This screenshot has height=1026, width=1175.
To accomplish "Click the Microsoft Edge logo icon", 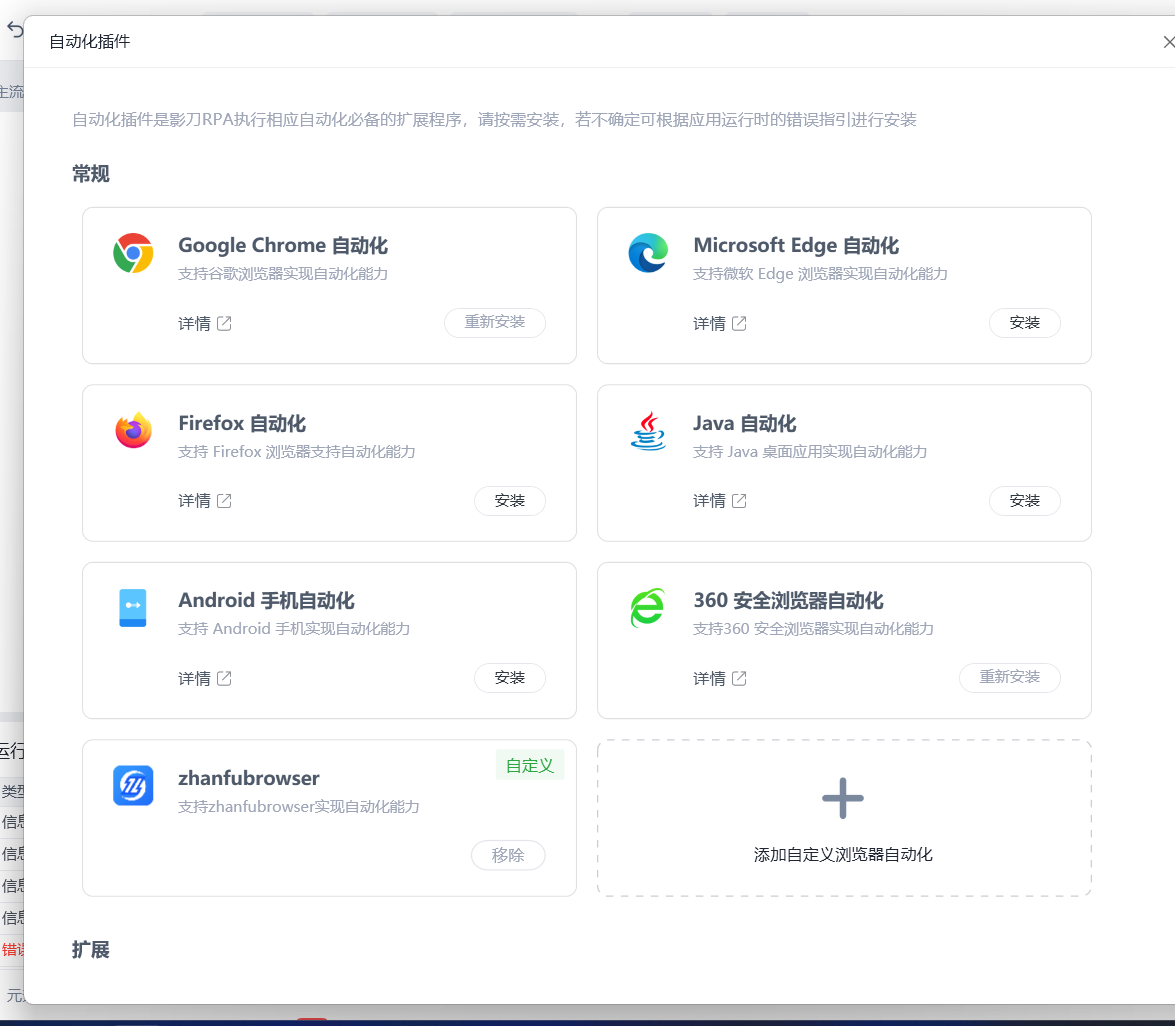I will click(648, 253).
